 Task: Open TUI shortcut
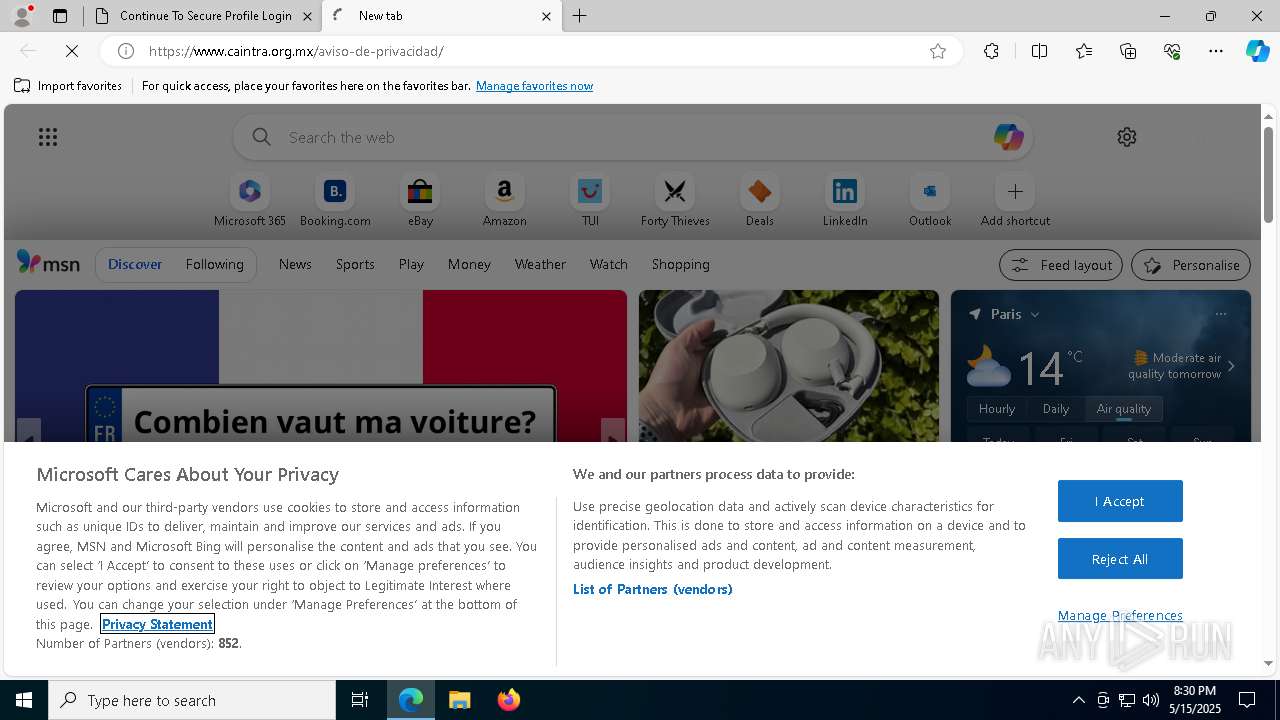pyautogui.click(x=590, y=201)
